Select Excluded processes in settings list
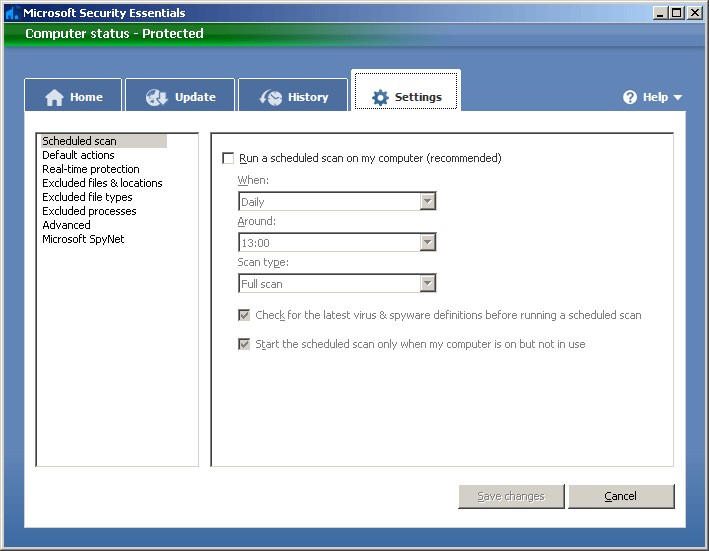This screenshot has width=709, height=551. [89, 211]
